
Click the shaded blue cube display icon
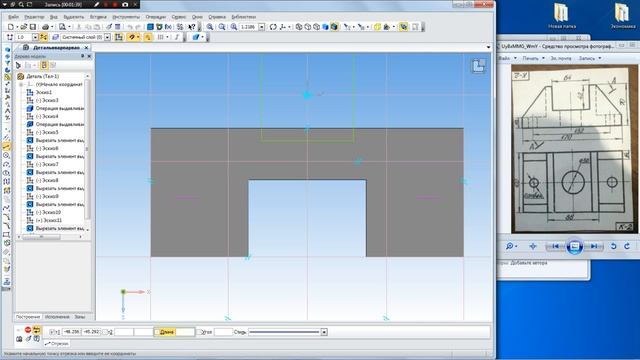[x=325, y=27]
